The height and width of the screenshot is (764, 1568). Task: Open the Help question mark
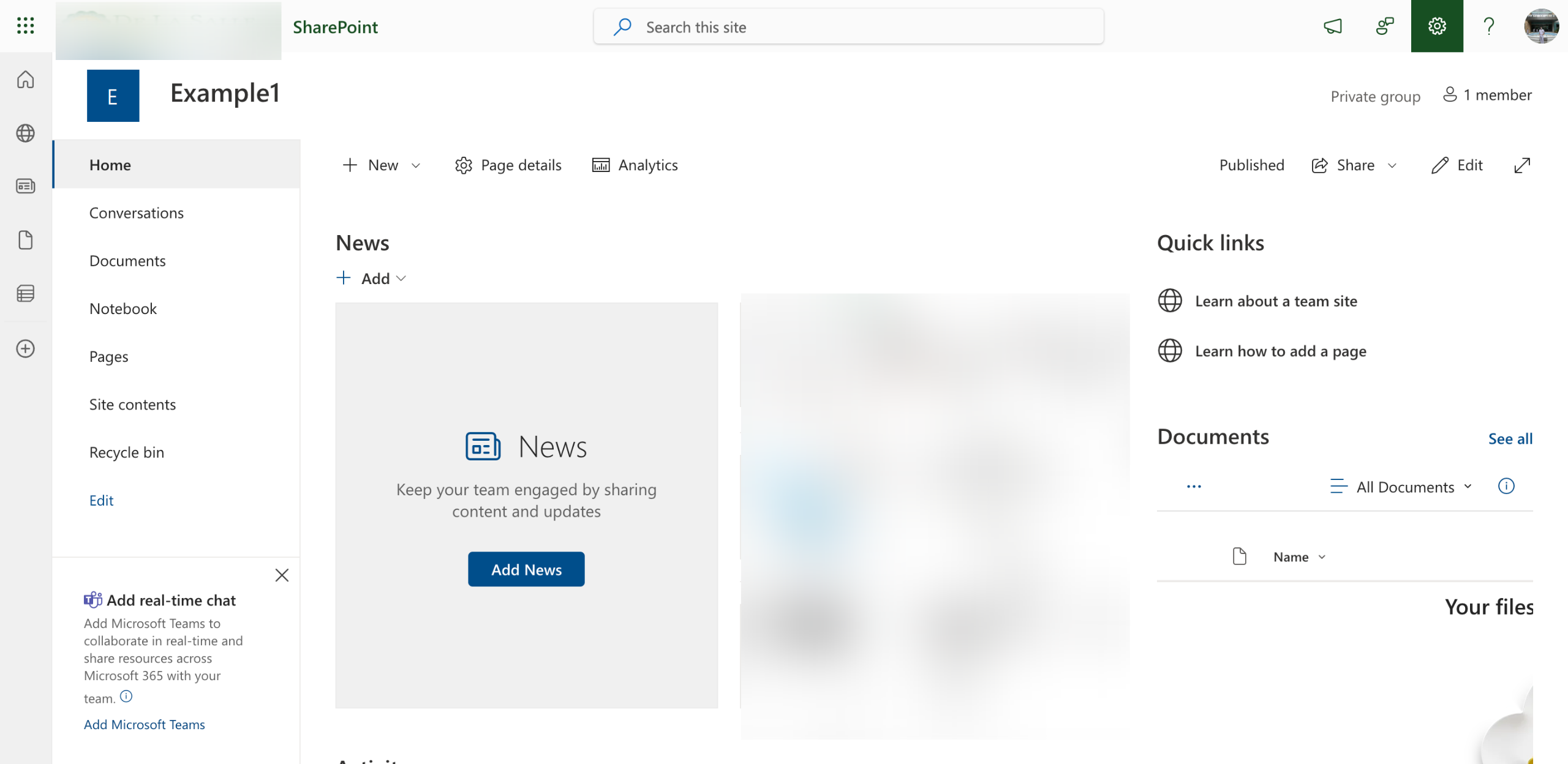point(1488,26)
